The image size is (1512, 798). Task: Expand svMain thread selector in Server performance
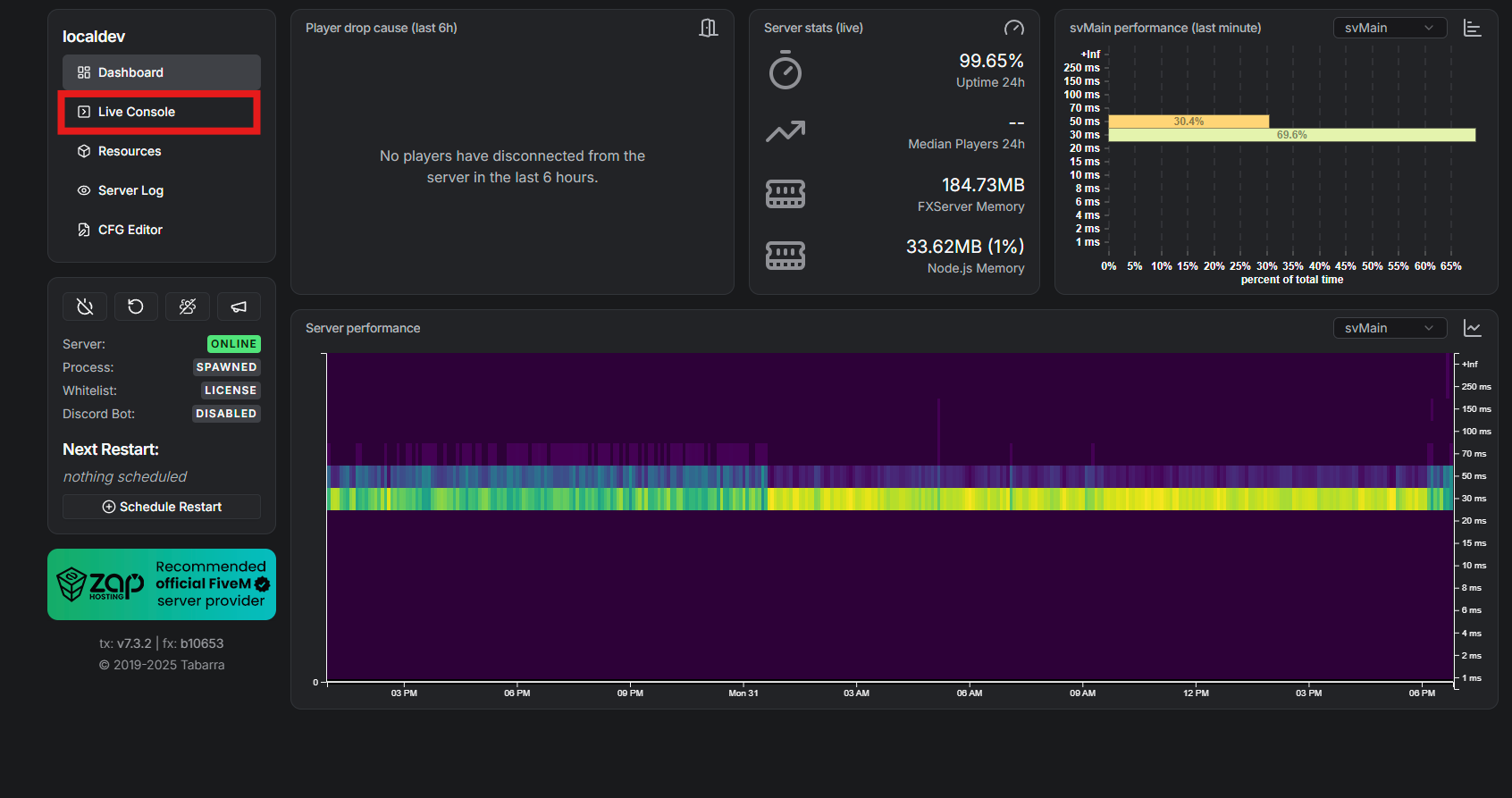(x=1390, y=328)
